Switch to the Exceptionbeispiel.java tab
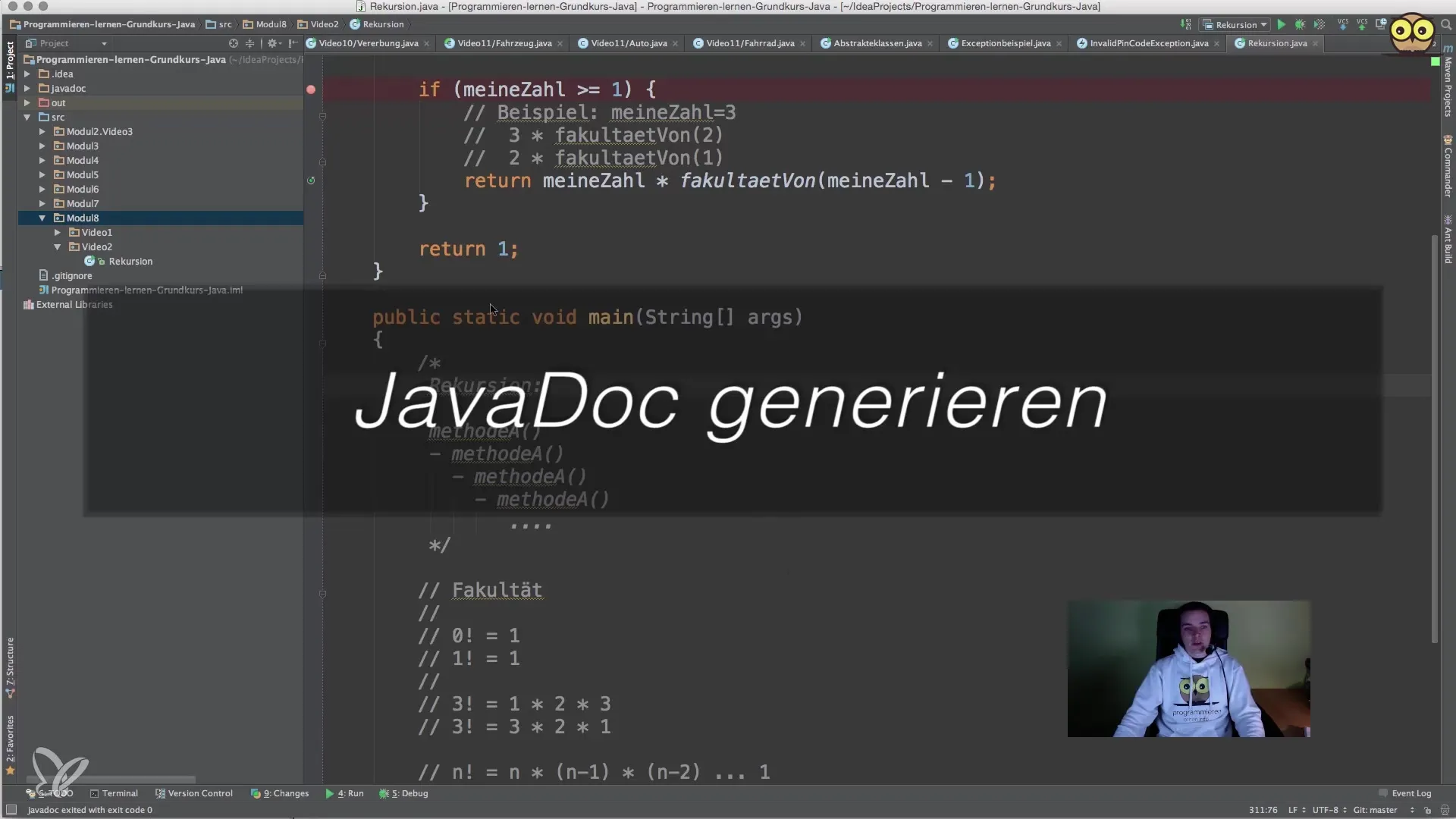Viewport: 1456px width, 819px height. pyautogui.click(x=1006, y=43)
